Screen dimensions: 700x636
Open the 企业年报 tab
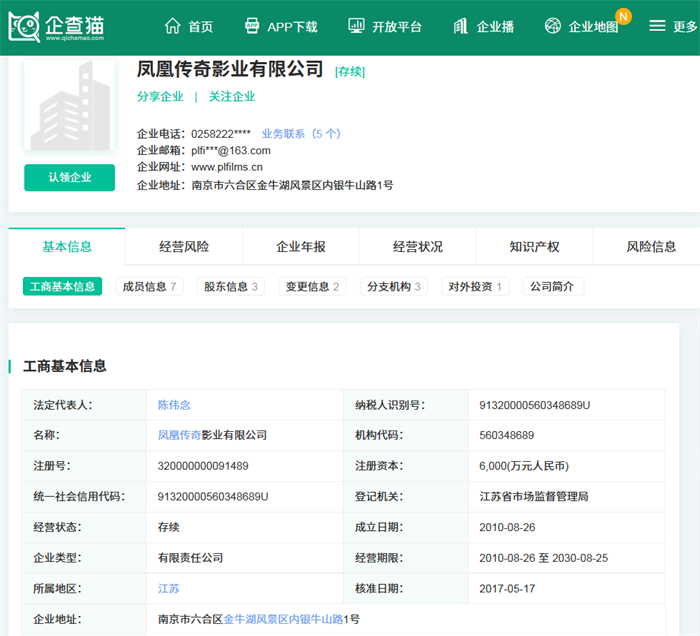pyautogui.click(x=301, y=247)
